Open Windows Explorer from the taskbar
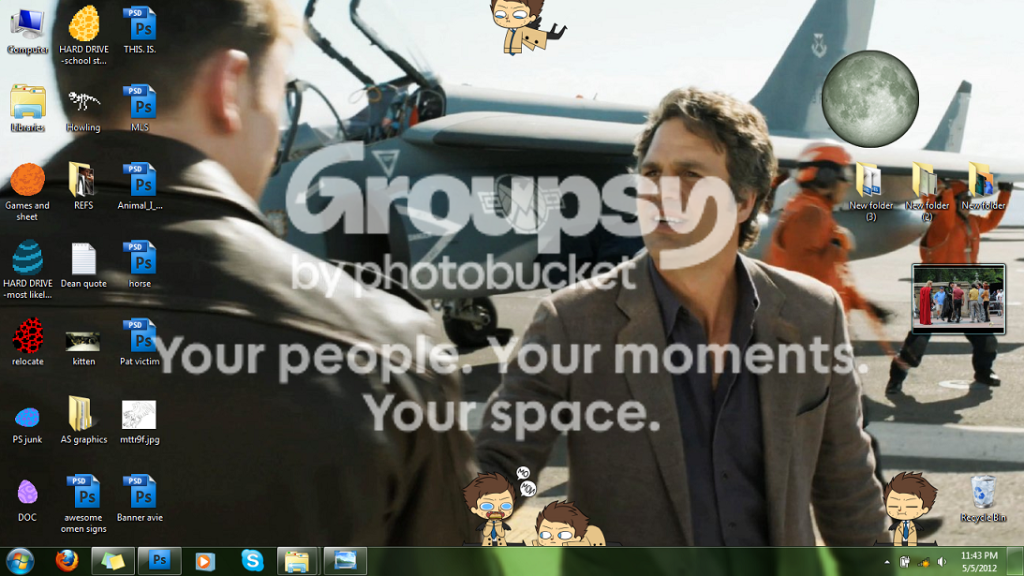 click(298, 561)
